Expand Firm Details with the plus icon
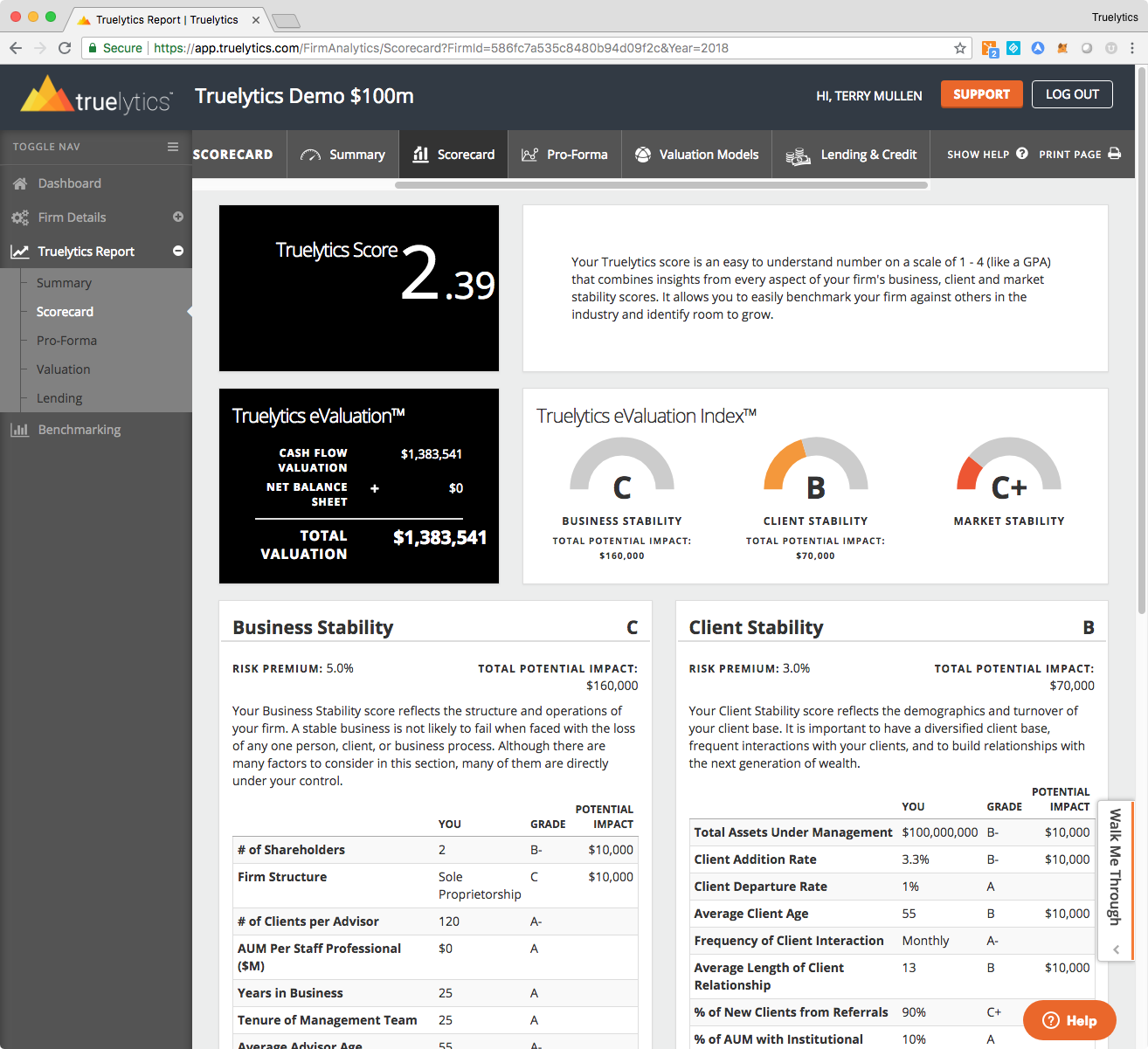 tap(178, 217)
